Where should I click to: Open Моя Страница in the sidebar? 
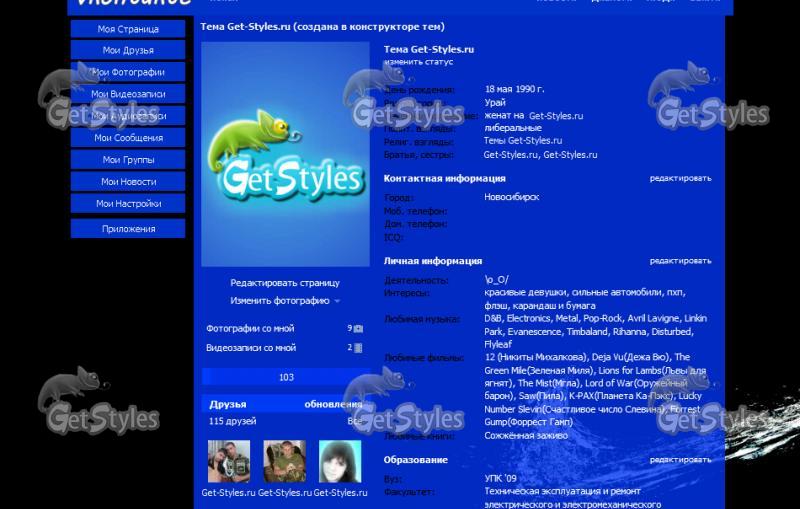click(128, 29)
